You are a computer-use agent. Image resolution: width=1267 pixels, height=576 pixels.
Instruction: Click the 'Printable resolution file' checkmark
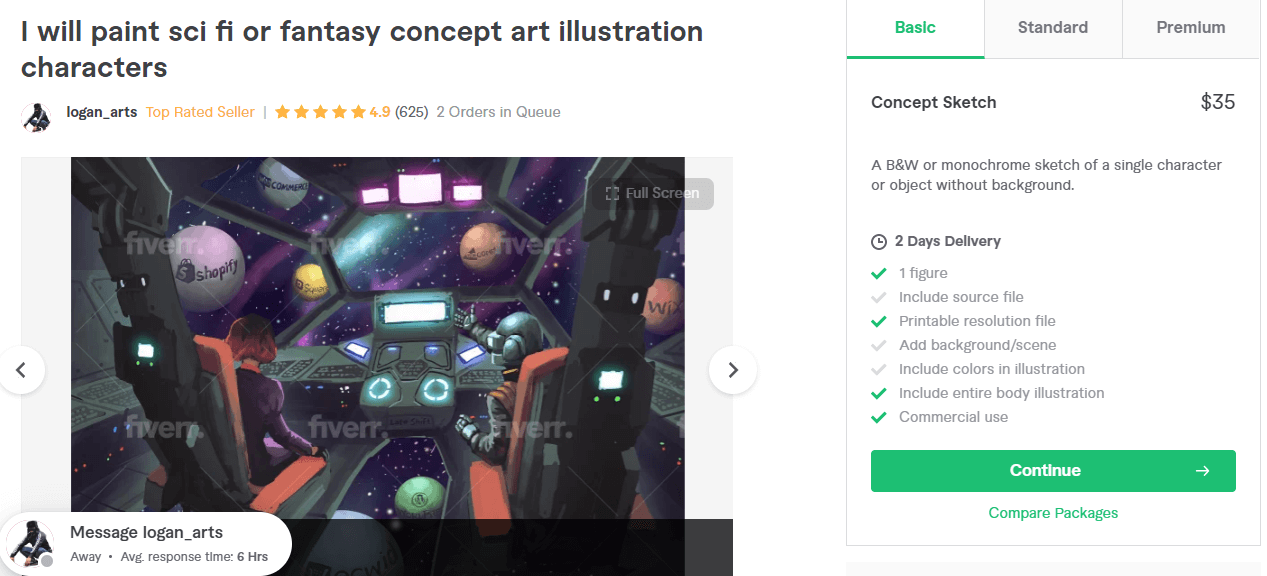[879, 321]
